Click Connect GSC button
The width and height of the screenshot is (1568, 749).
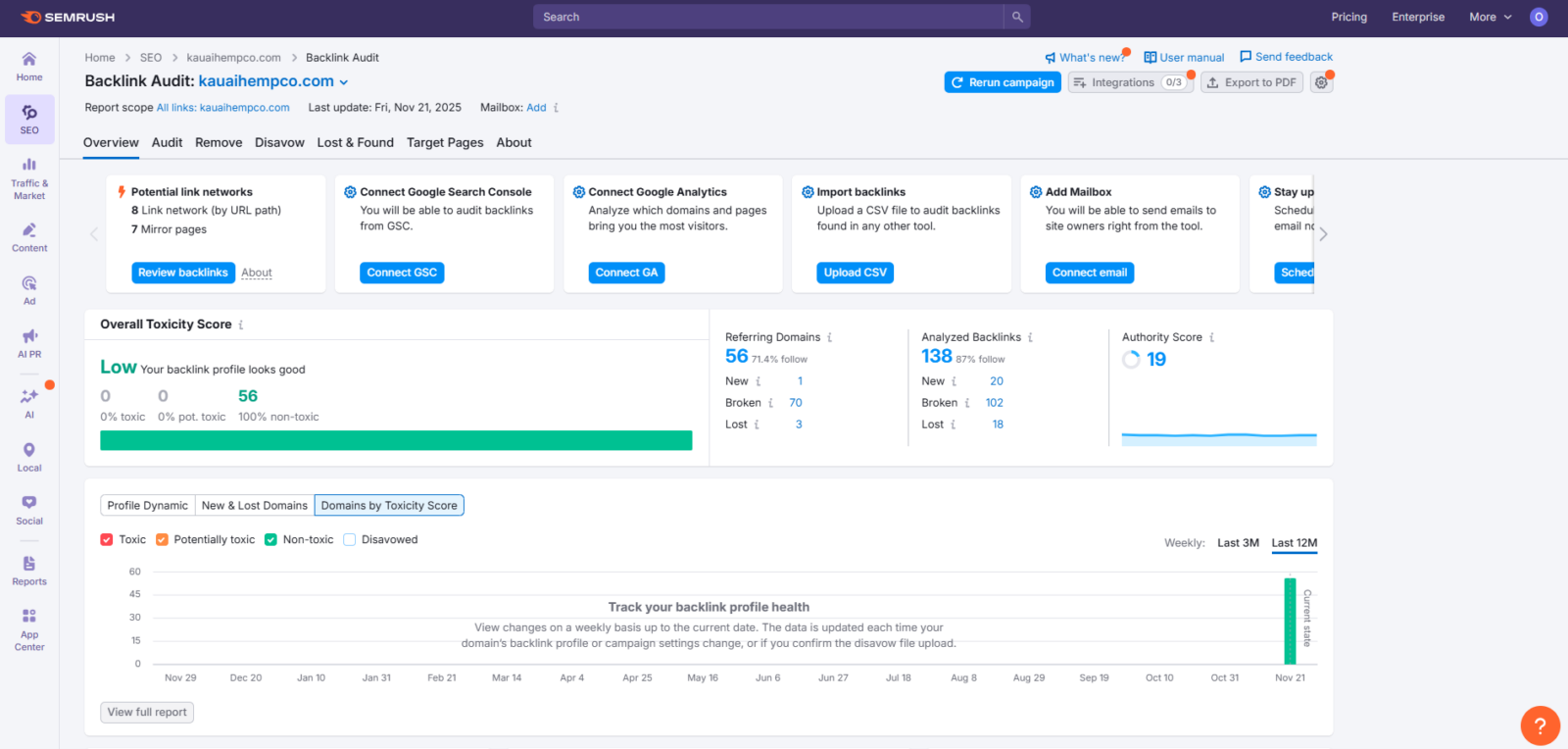click(402, 273)
